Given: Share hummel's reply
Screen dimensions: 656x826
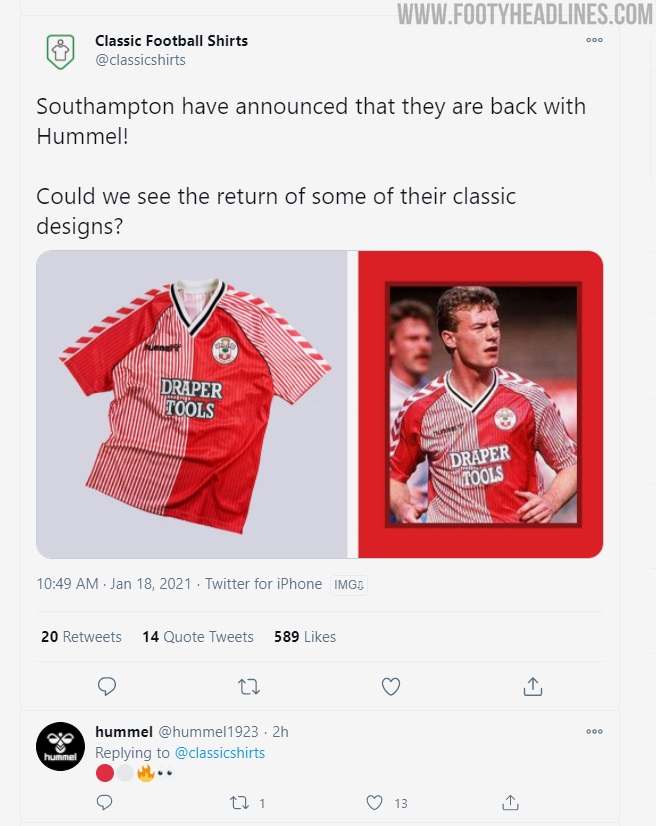Looking at the screenshot, I should (x=510, y=802).
